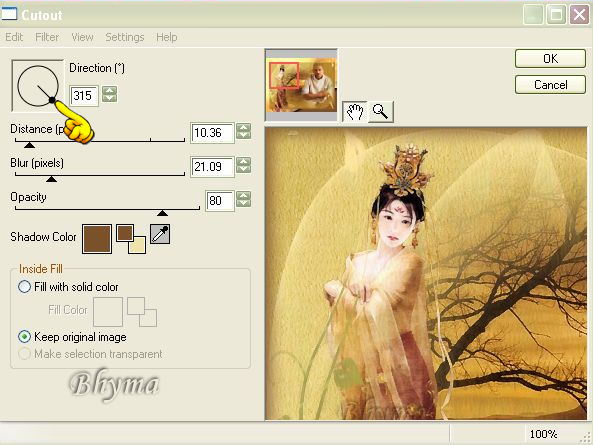Image resolution: width=593 pixels, height=445 pixels.
Task: Click the Opacity slider handle
Action: click(x=162, y=213)
